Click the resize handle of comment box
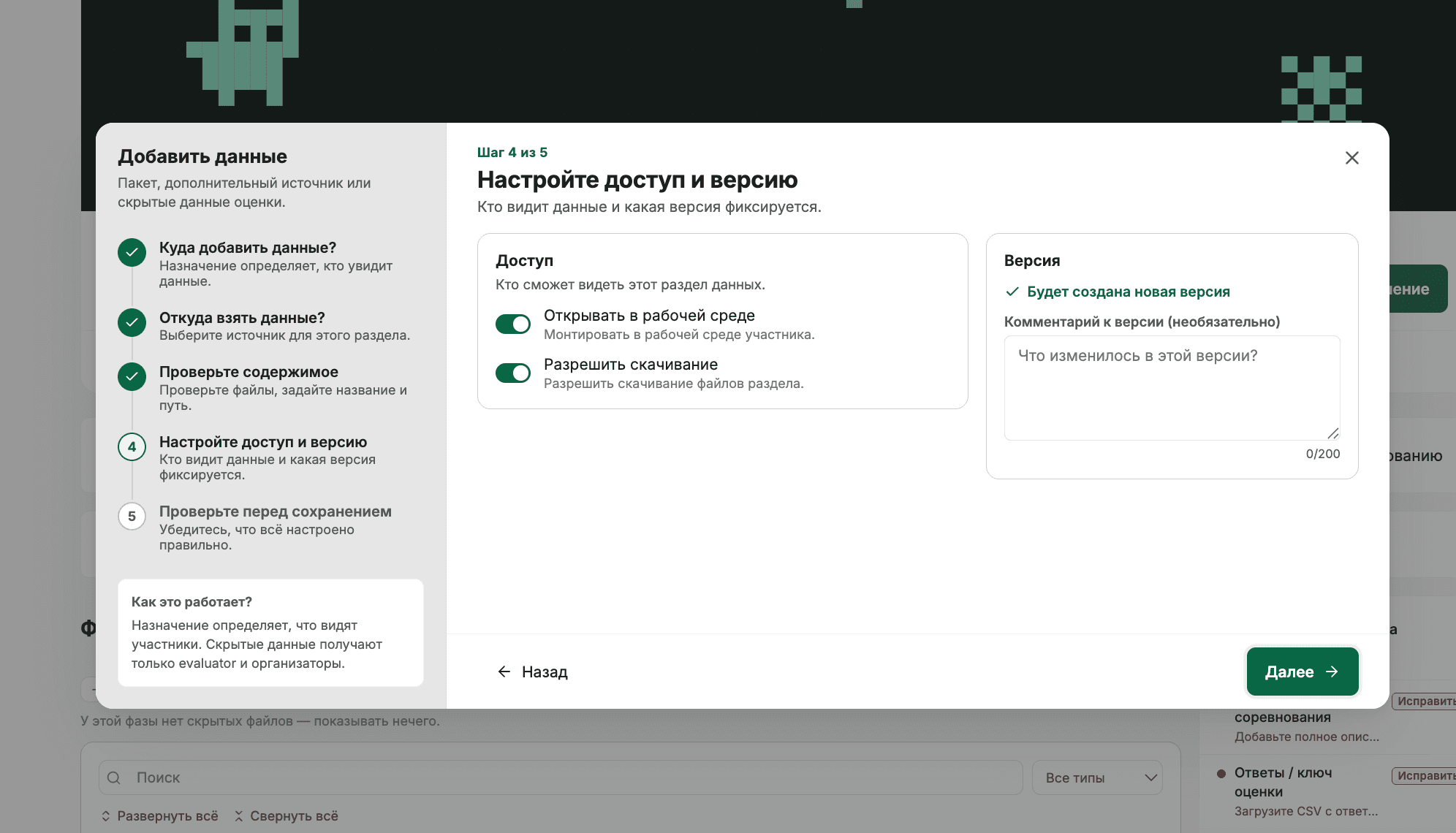This screenshot has height=833, width=1456. click(x=1332, y=433)
